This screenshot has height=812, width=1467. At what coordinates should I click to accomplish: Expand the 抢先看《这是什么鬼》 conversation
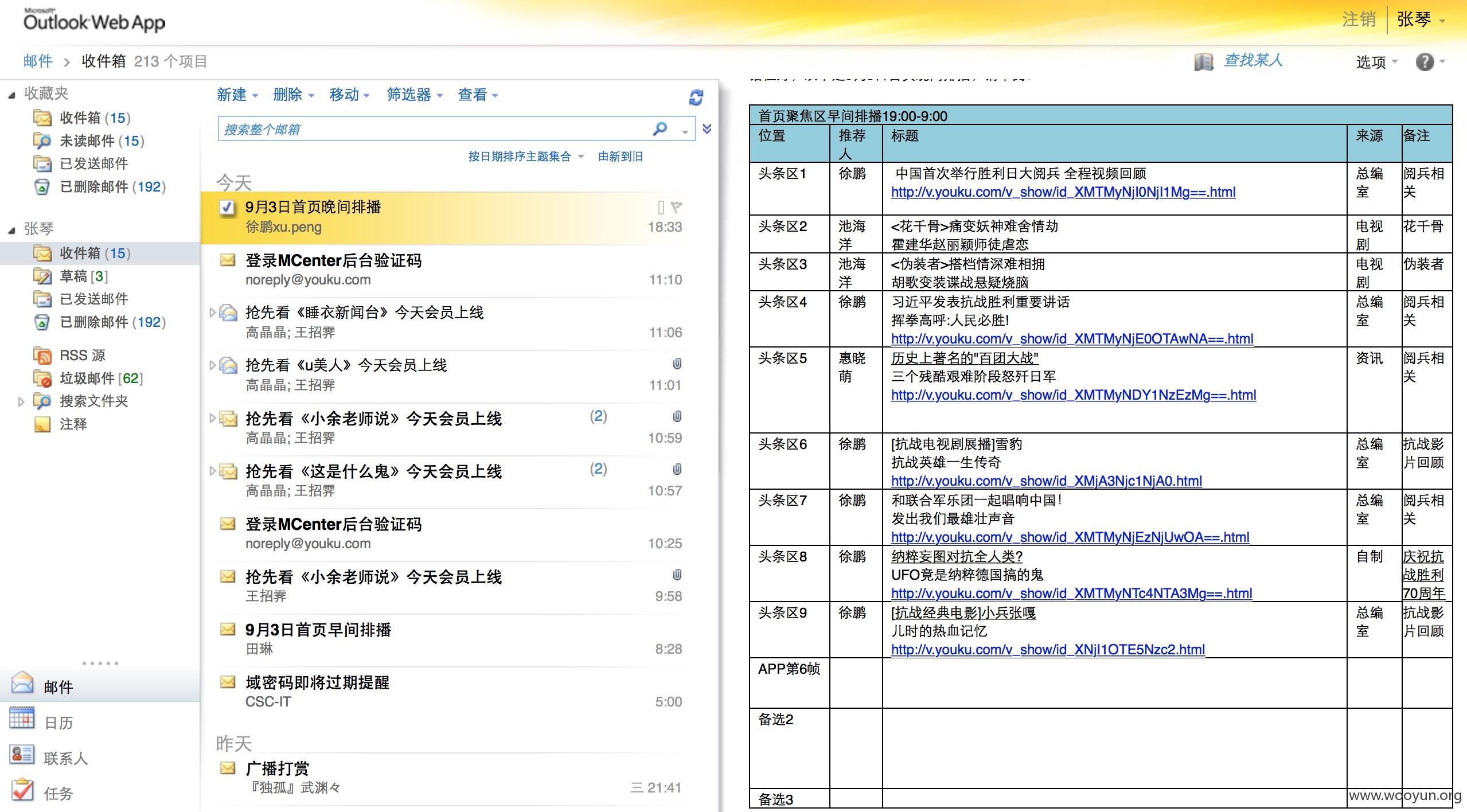click(x=213, y=471)
